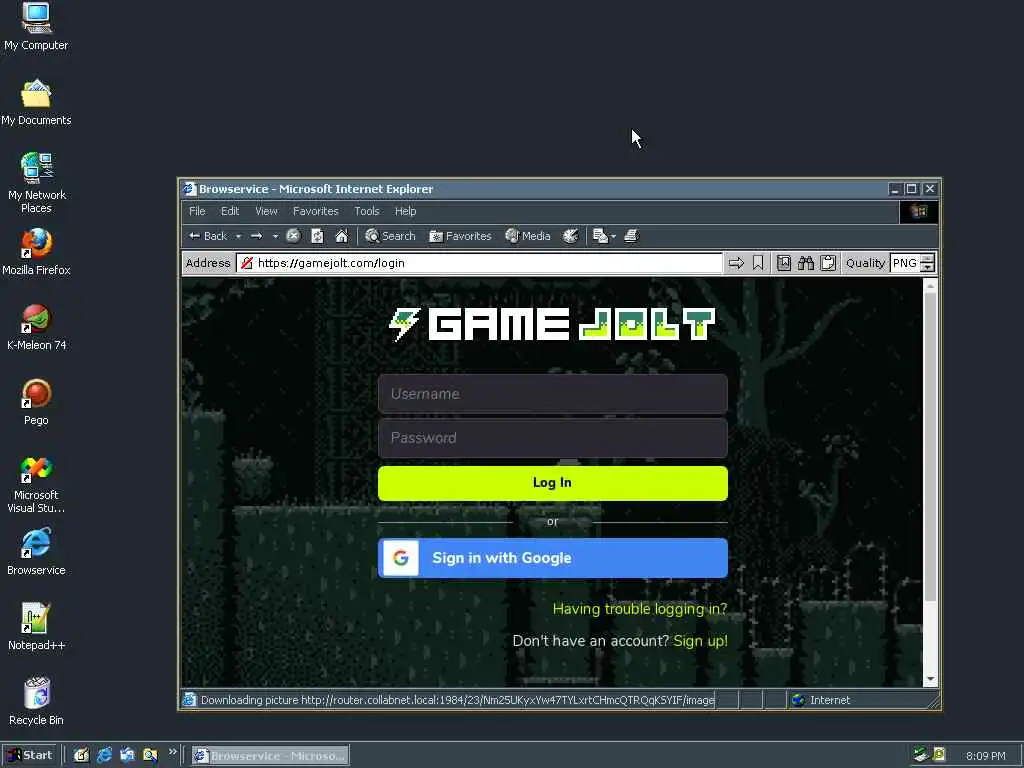1024x768 pixels.
Task: Select Microsoft Visual Studio desktop icon
Action: 36,485
